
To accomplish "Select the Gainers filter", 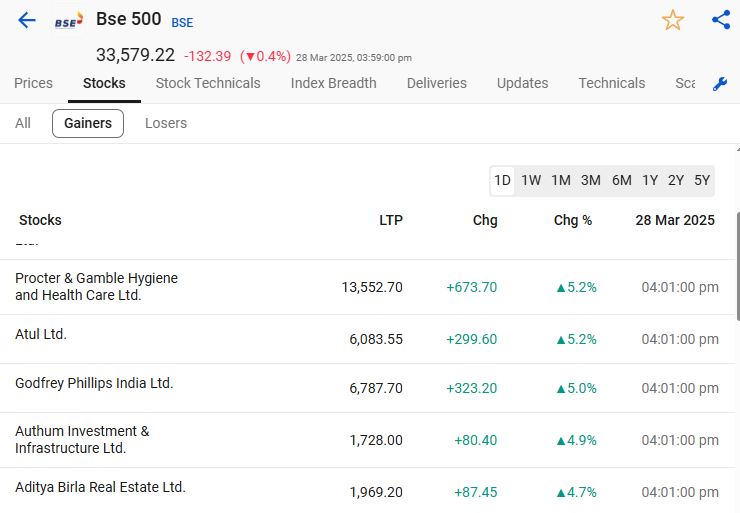I will (x=88, y=123).
